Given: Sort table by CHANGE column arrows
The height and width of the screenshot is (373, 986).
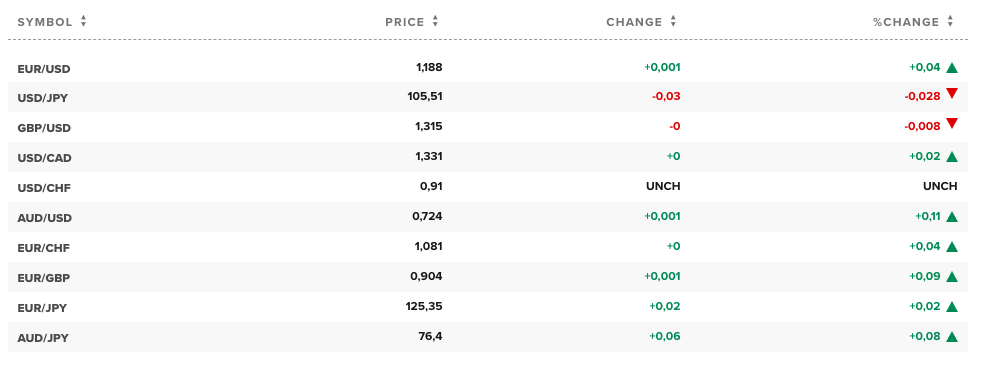Looking at the screenshot, I should (x=673, y=21).
